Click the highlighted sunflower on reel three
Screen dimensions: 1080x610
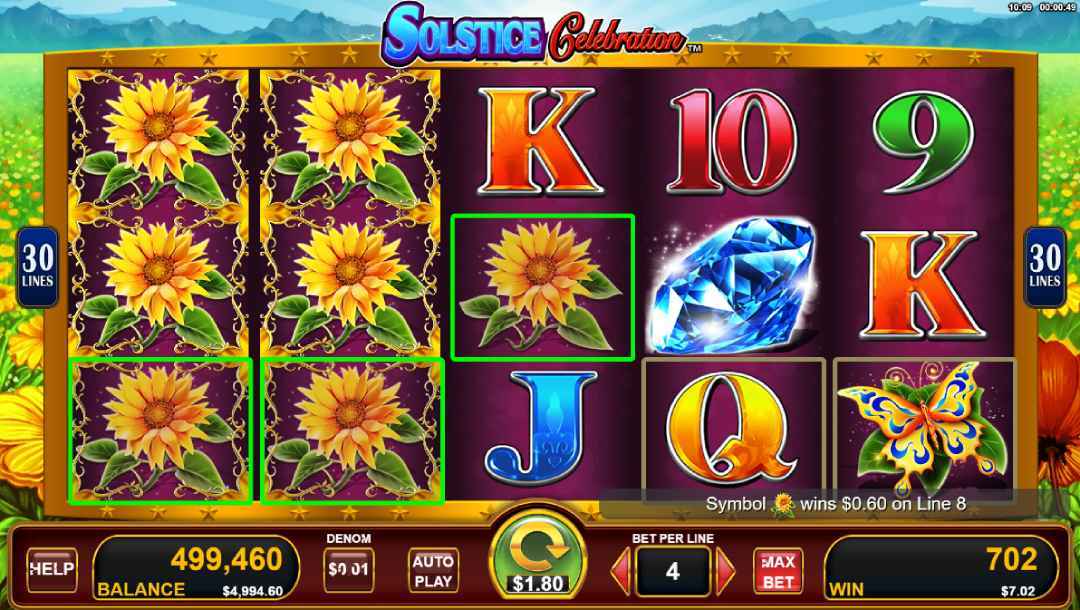click(x=542, y=286)
